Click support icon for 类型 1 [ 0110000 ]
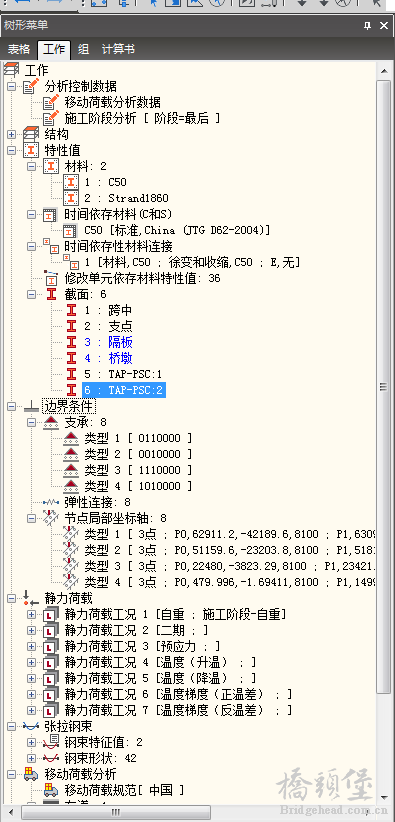The image size is (395, 822). coord(71,438)
